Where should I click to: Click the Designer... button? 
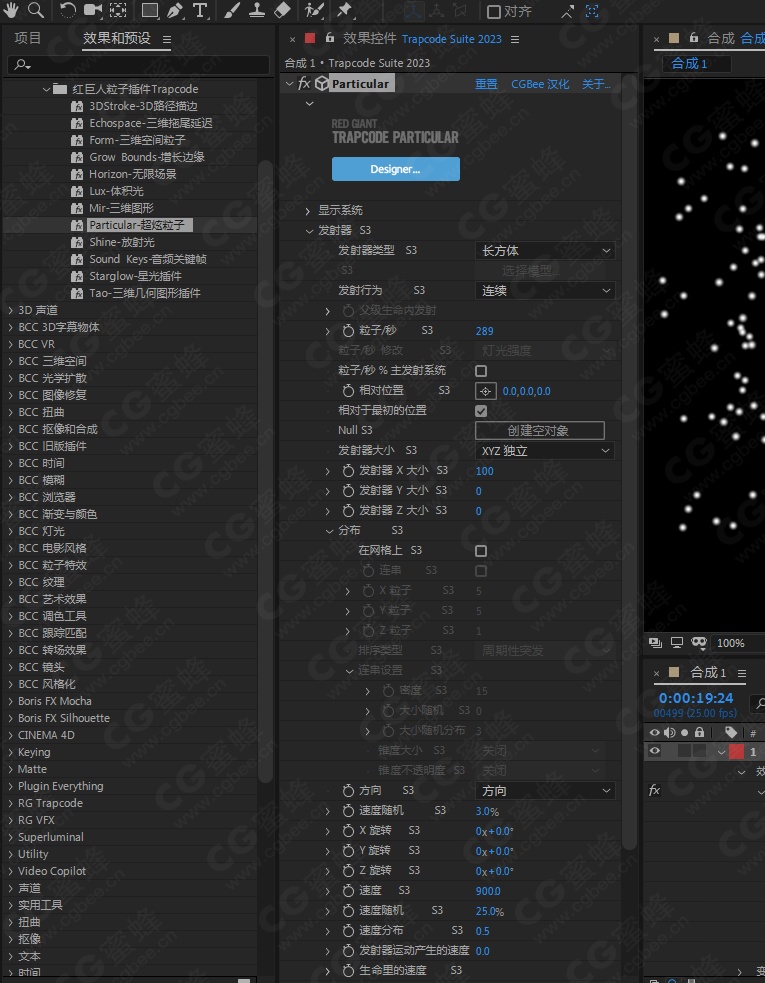coord(396,169)
